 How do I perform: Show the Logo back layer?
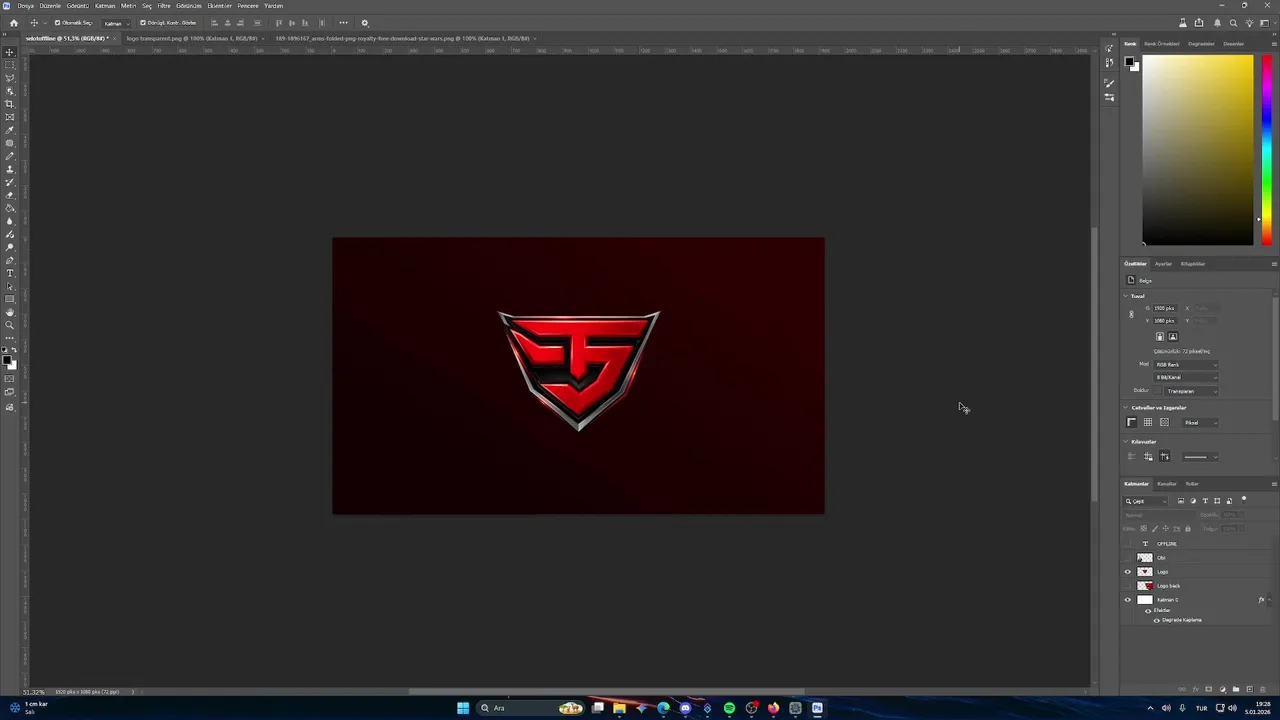[x=1128, y=586]
